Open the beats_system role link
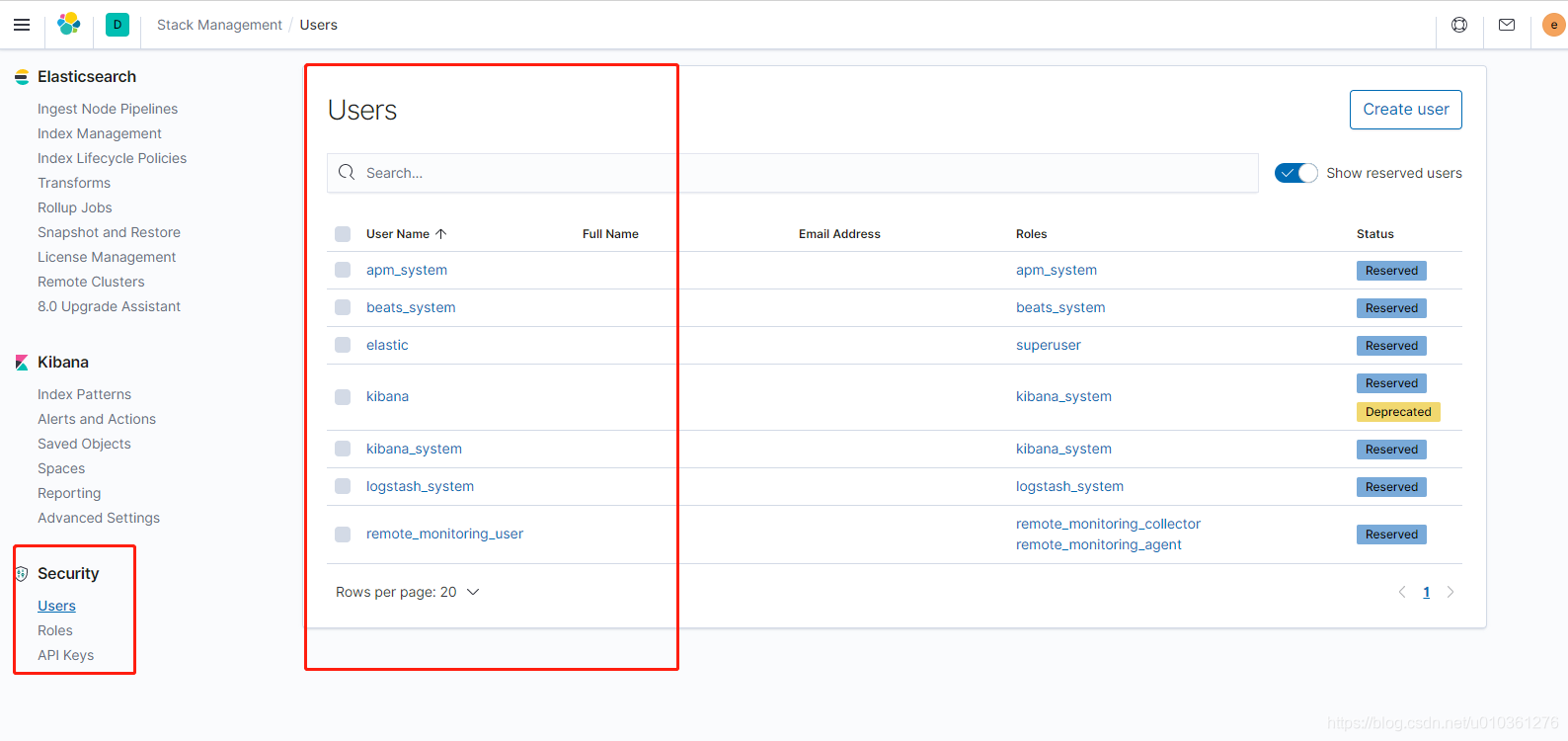1568x741 pixels. [1060, 307]
